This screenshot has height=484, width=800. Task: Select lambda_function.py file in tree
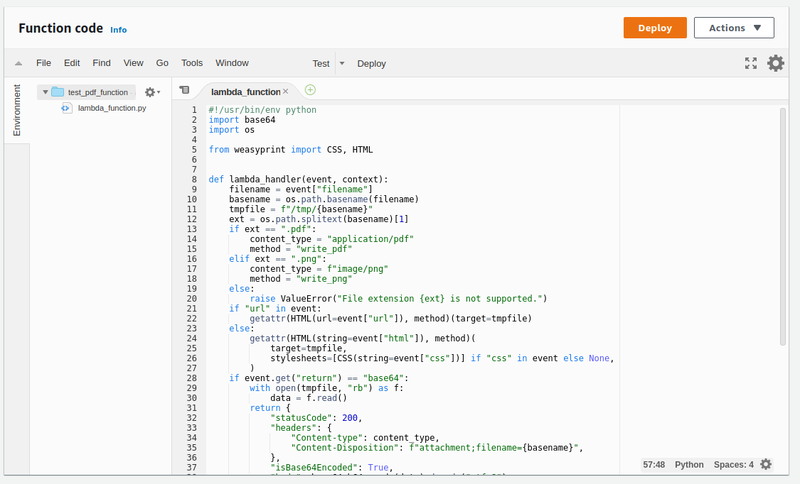click(111, 107)
